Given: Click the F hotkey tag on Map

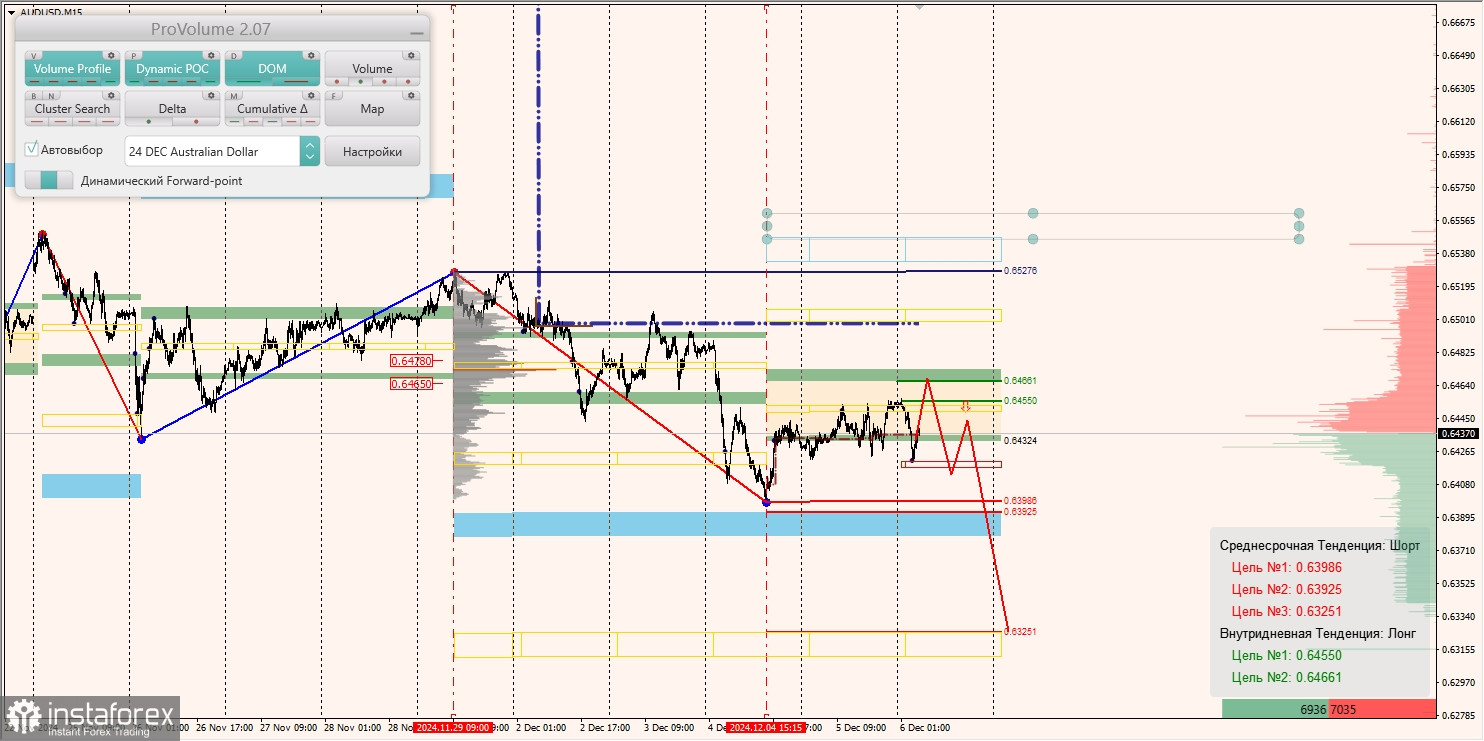Looking at the screenshot, I should click(335, 96).
